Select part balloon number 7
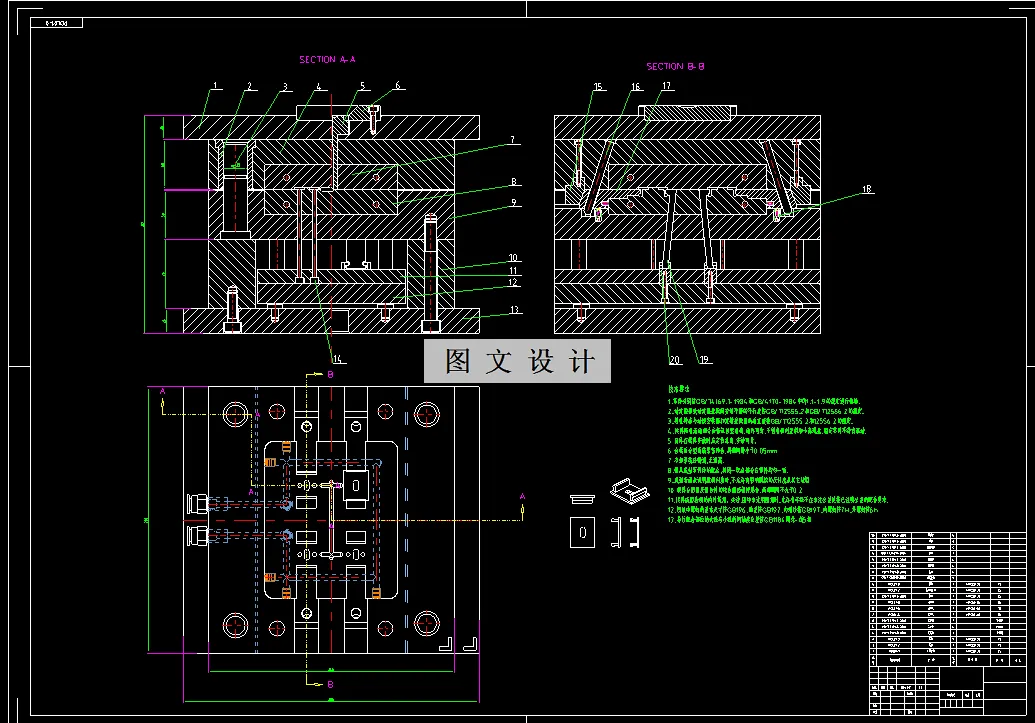The width and height of the screenshot is (1035, 723). [x=512, y=140]
